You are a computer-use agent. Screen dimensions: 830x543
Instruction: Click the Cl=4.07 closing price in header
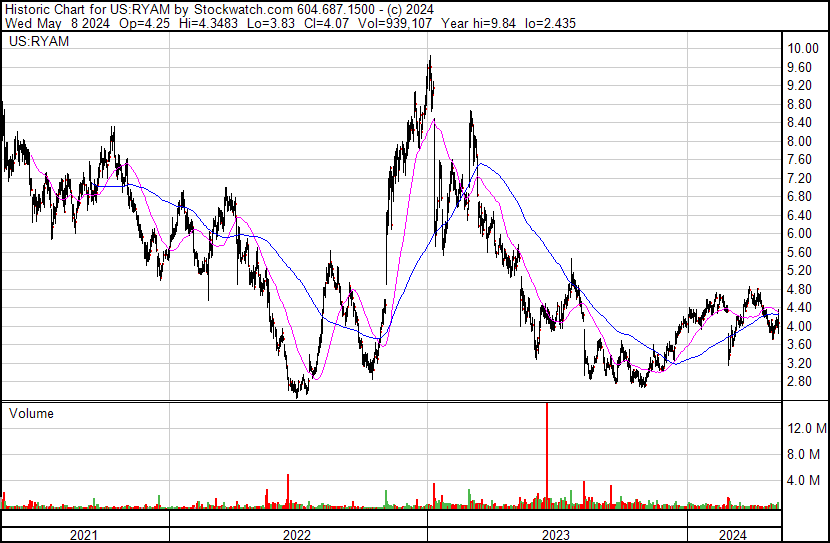tap(326, 23)
